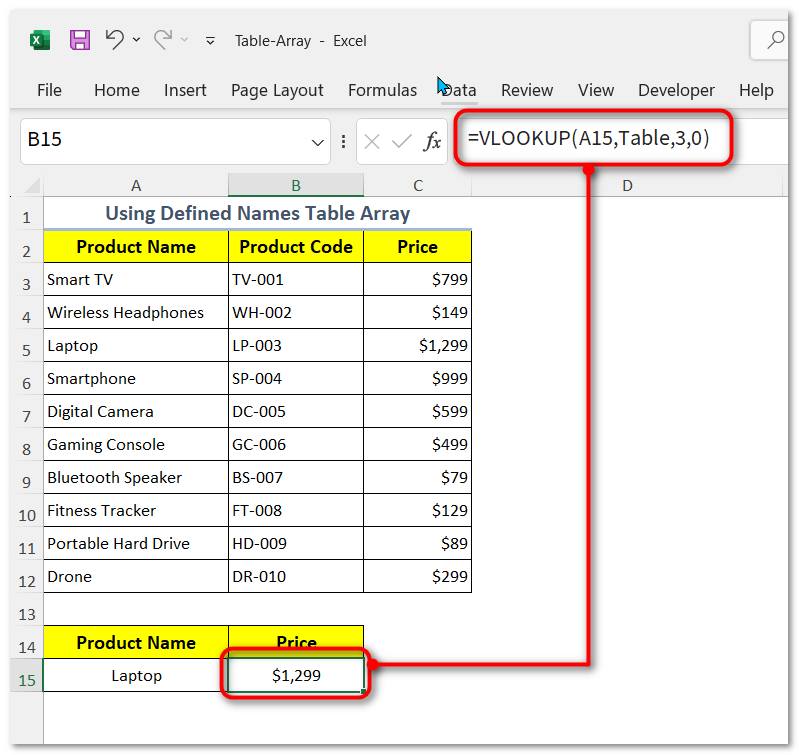Open the File tab
The height and width of the screenshot is (755, 799).
49,90
